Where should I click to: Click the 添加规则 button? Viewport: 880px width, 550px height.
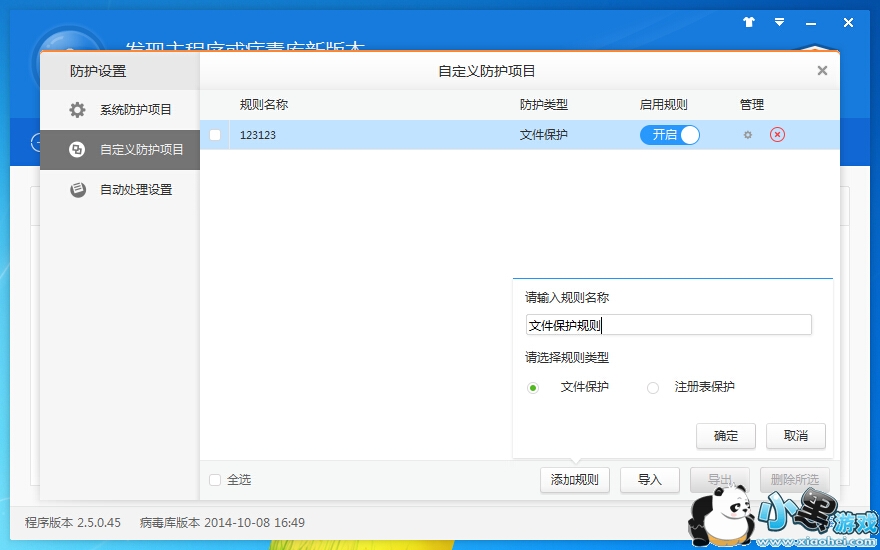pyautogui.click(x=575, y=480)
